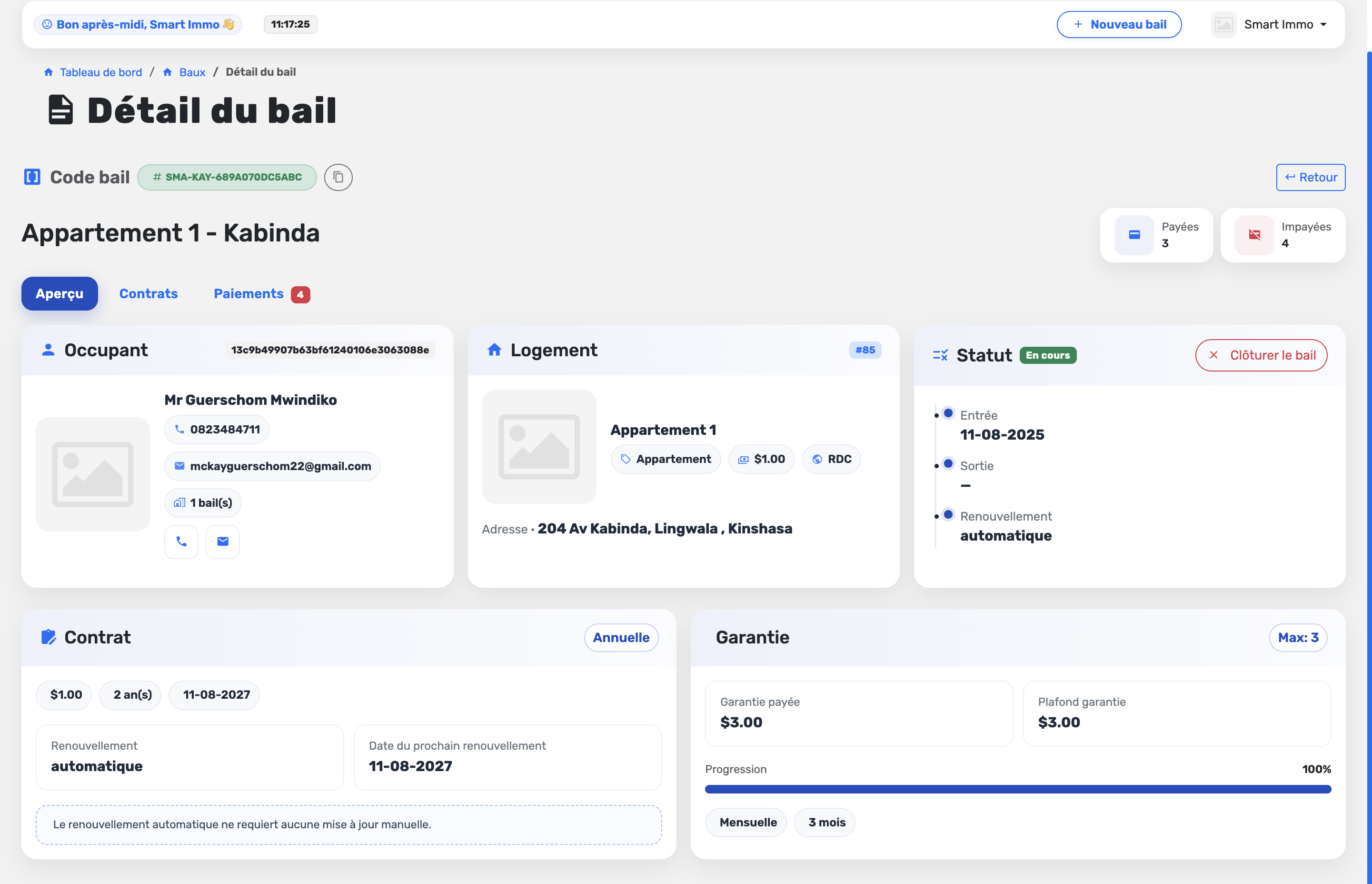Click the Contrat edit document icon
Viewport: 1372px width, 884px height.
(x=48, y=637)
